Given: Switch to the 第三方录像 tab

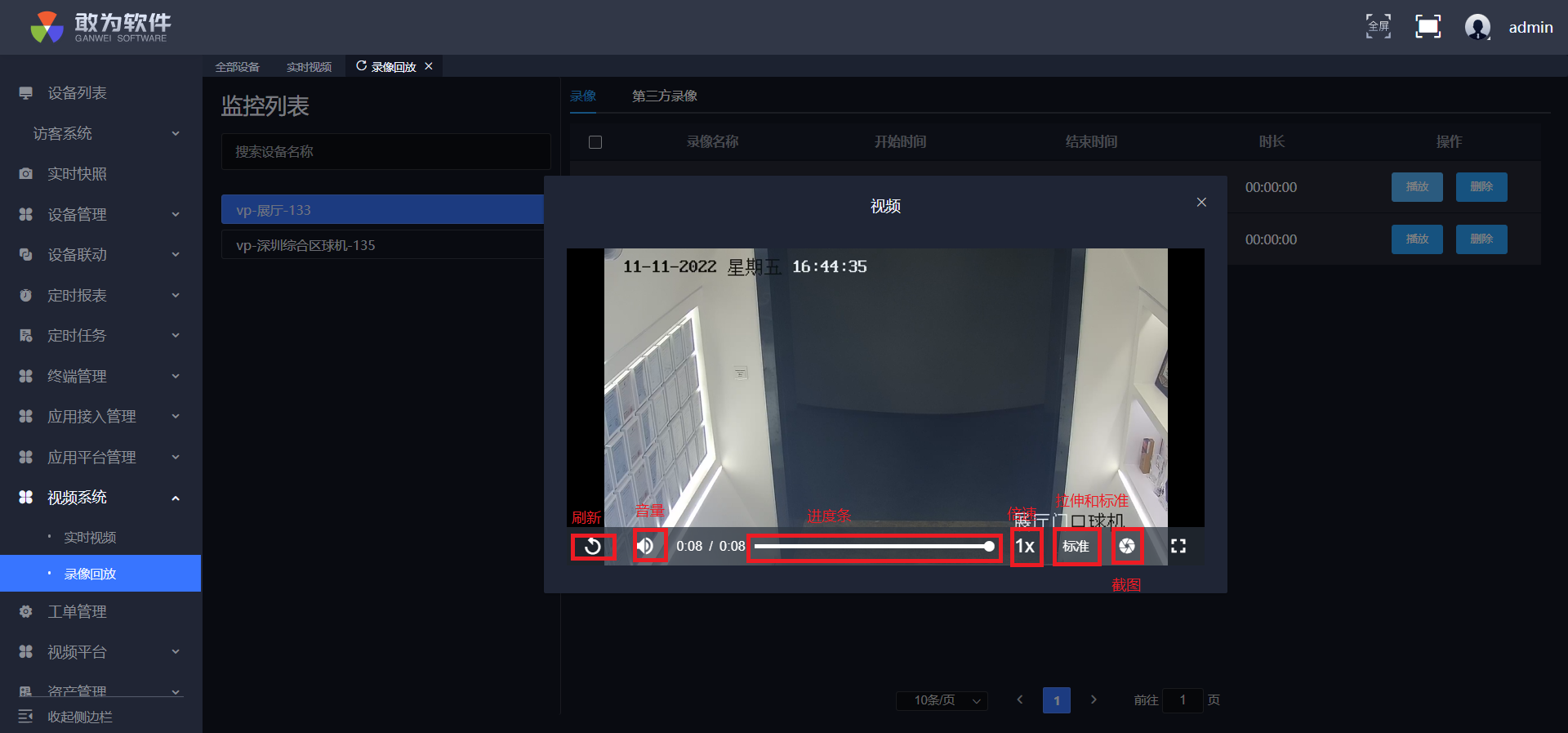Looking at the screenshot, I should pyautogui.click(x=664, y=96).
